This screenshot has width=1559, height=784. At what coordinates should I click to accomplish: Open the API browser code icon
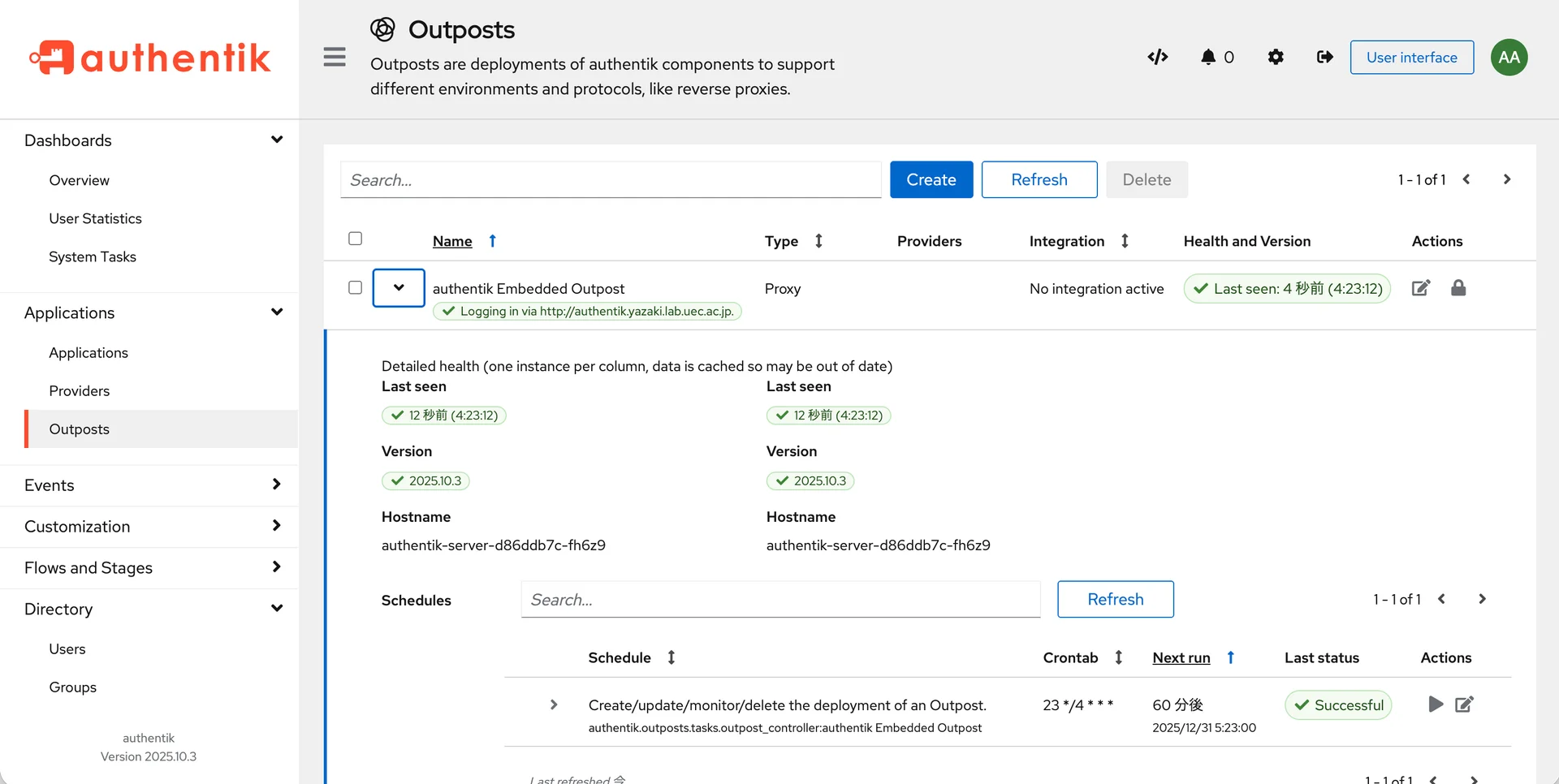(x=1157, y=57)
